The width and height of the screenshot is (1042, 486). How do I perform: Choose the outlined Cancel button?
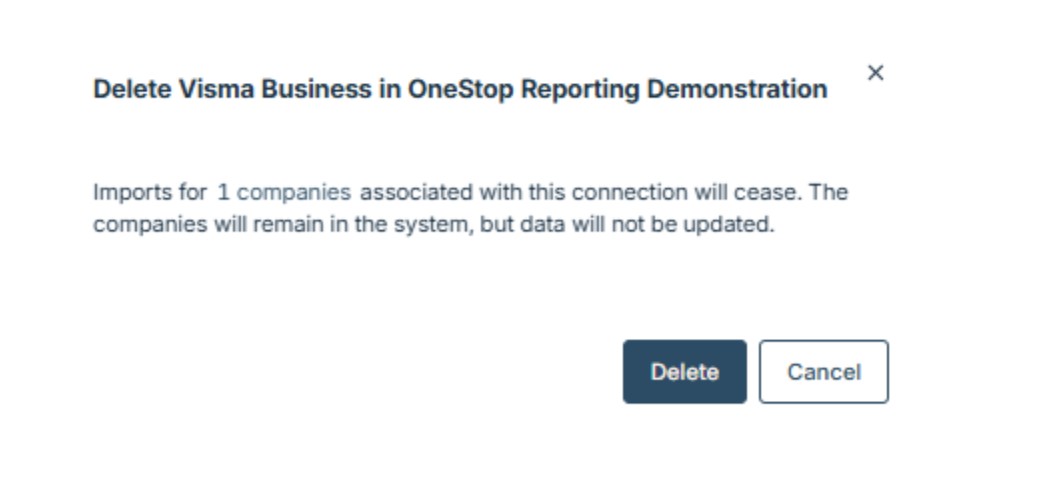(823, 372)
